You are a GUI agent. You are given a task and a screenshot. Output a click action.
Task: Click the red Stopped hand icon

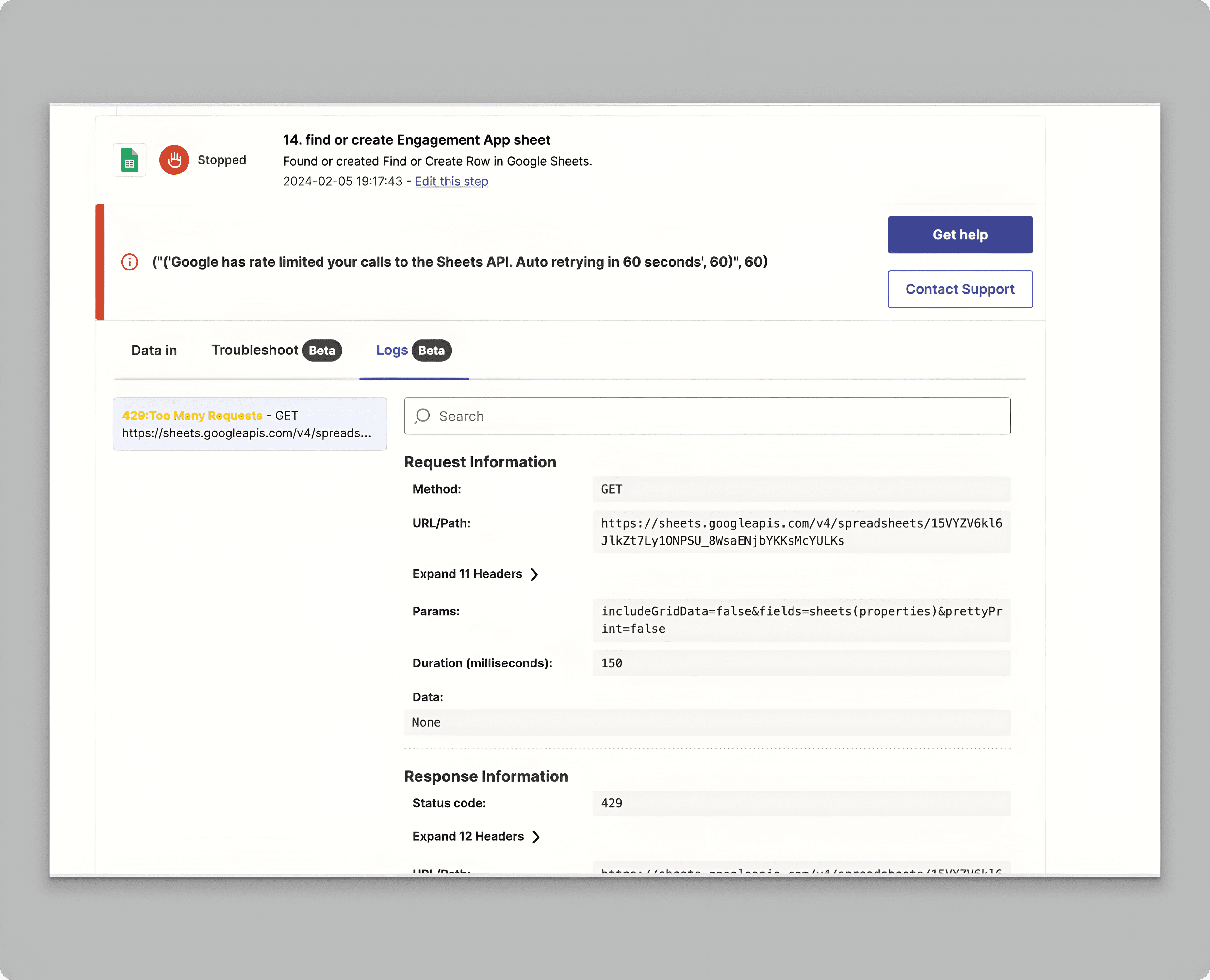tap(174, 160)
